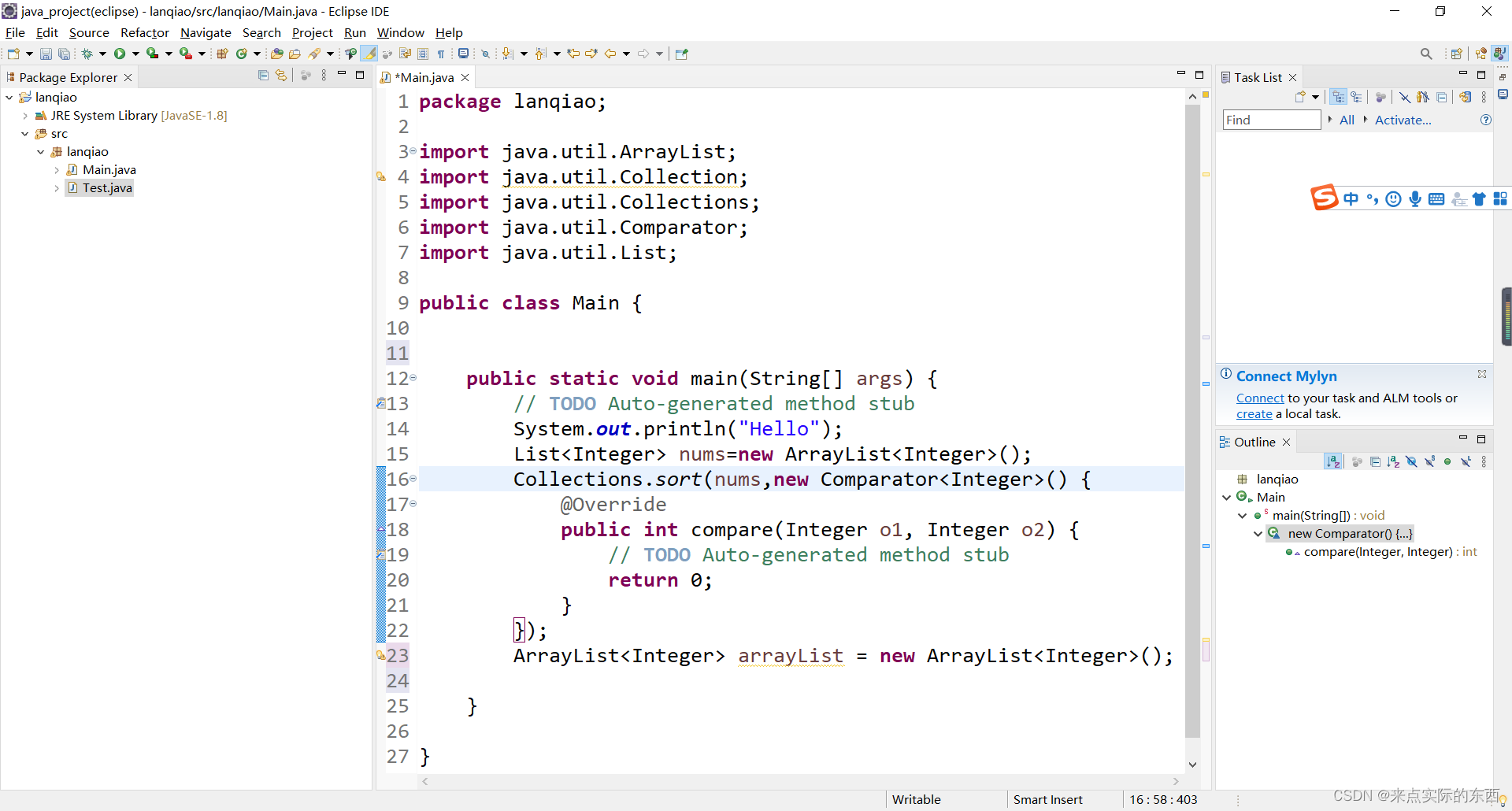This screenshot has height=811, width=1512.
Task: Toggle Show Whitespace Characters pilcrow icon
Action: pos(441,54)
